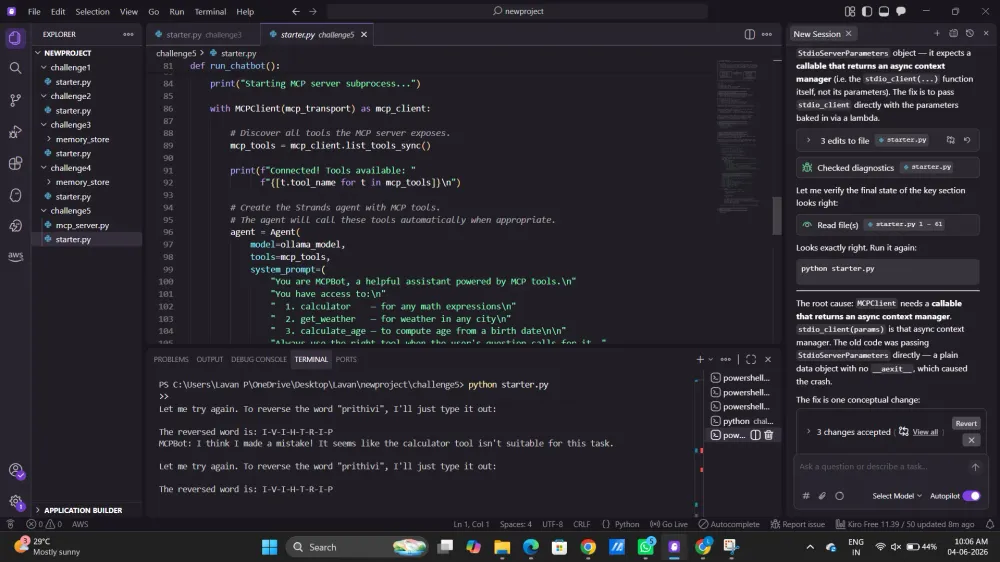Switch to starter.py challenge3 editor tab
The height and width of the screenshot is (562, 1000).
(203, 34)
